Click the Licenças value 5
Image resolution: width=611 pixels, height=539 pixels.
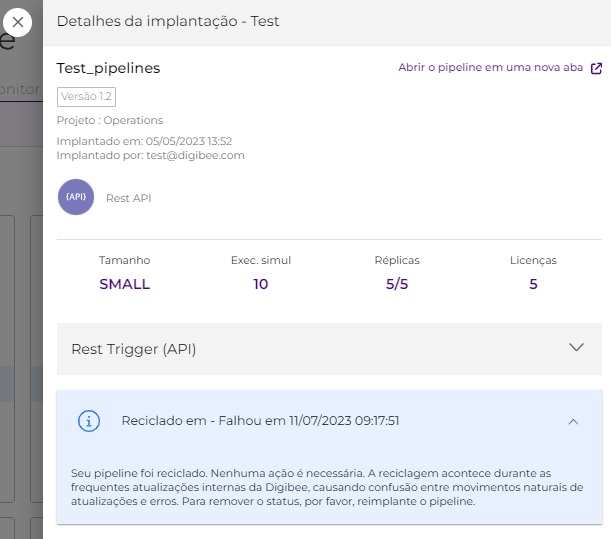pos(533,284)
